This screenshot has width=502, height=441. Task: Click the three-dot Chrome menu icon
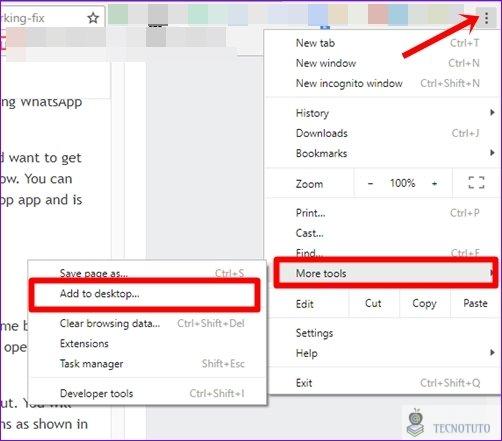coord(486,18)
